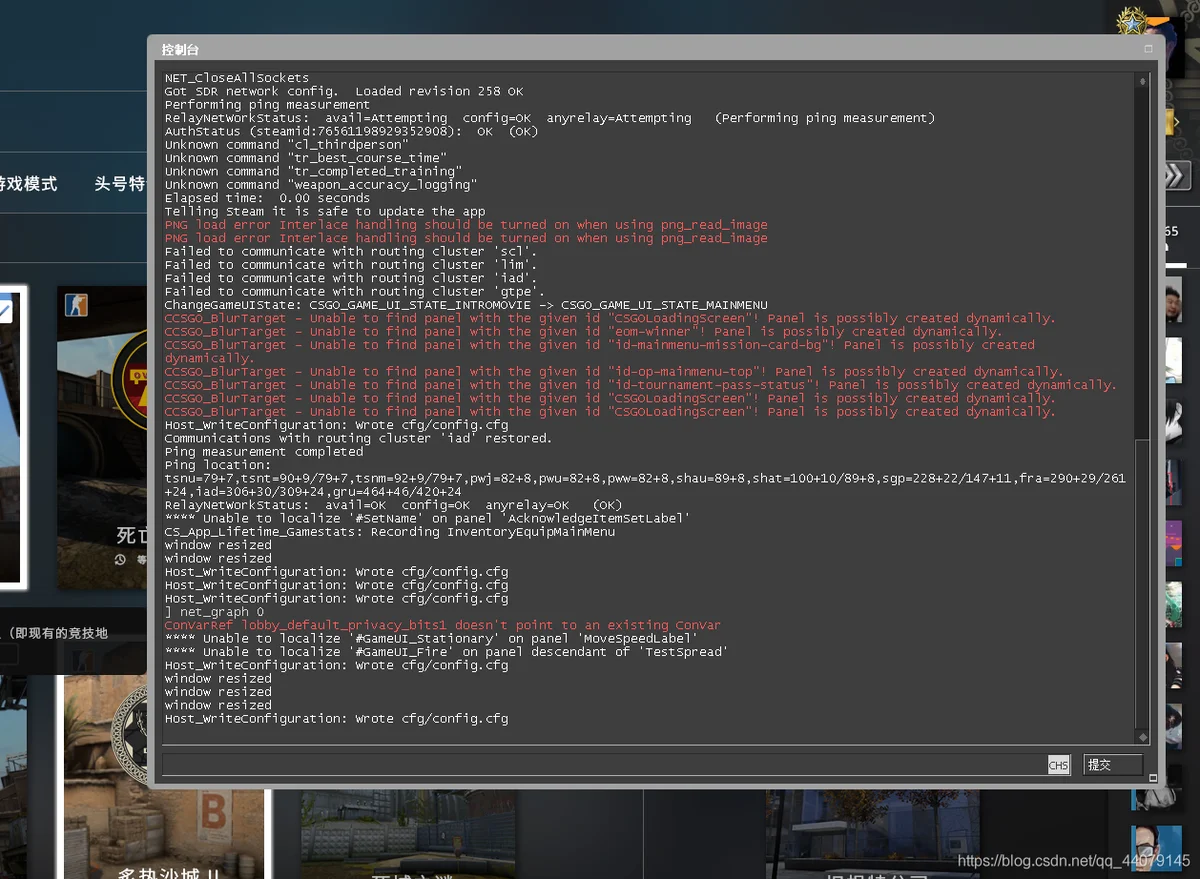Click the 'Got SDR network config' log line
This screenshot has height=879, width=1200.
(x=344, y=91)
